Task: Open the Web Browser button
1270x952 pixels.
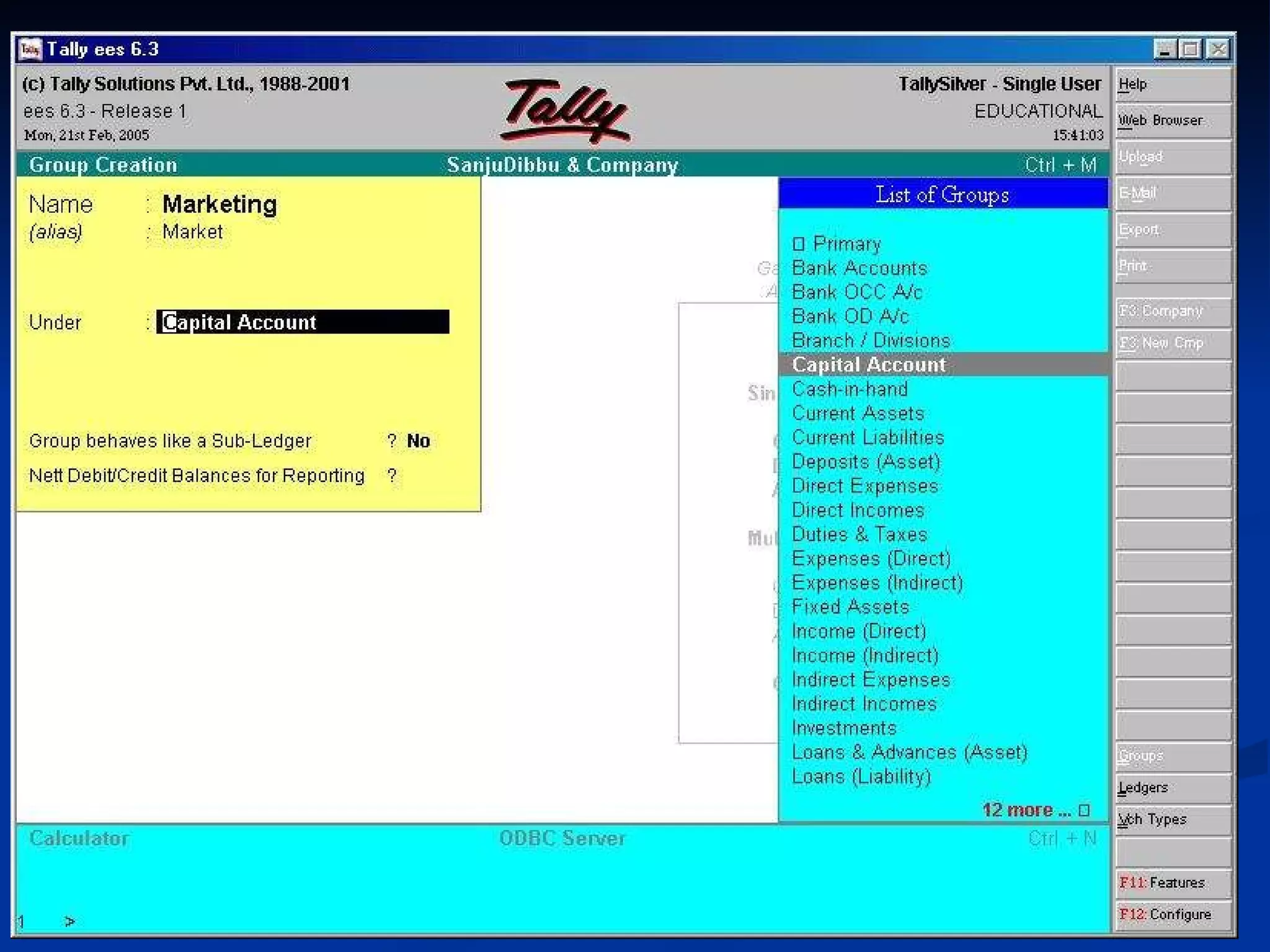Action: (1172, 121)
